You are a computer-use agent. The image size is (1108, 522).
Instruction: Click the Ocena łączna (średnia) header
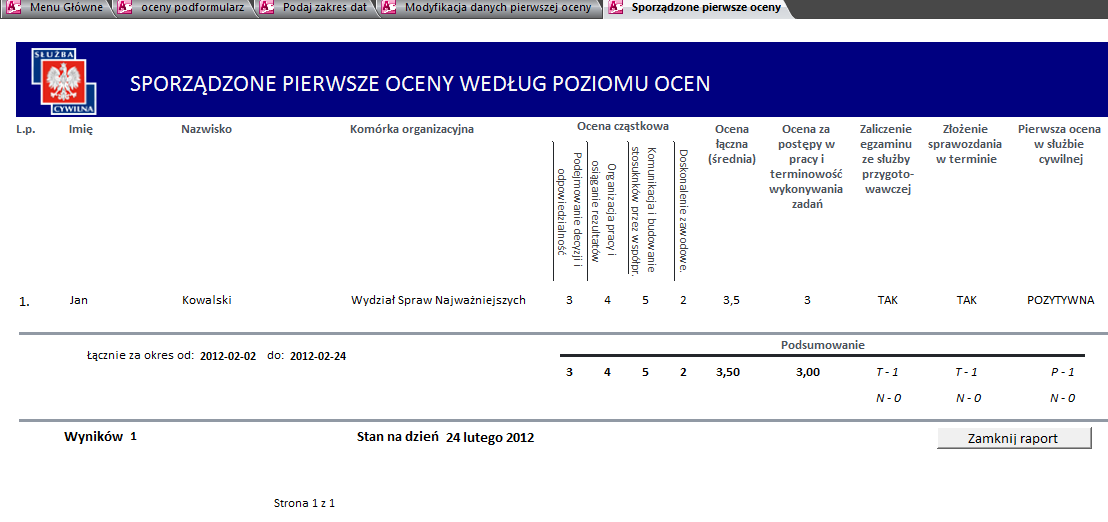pyautogui.click(x=731, y=144)
